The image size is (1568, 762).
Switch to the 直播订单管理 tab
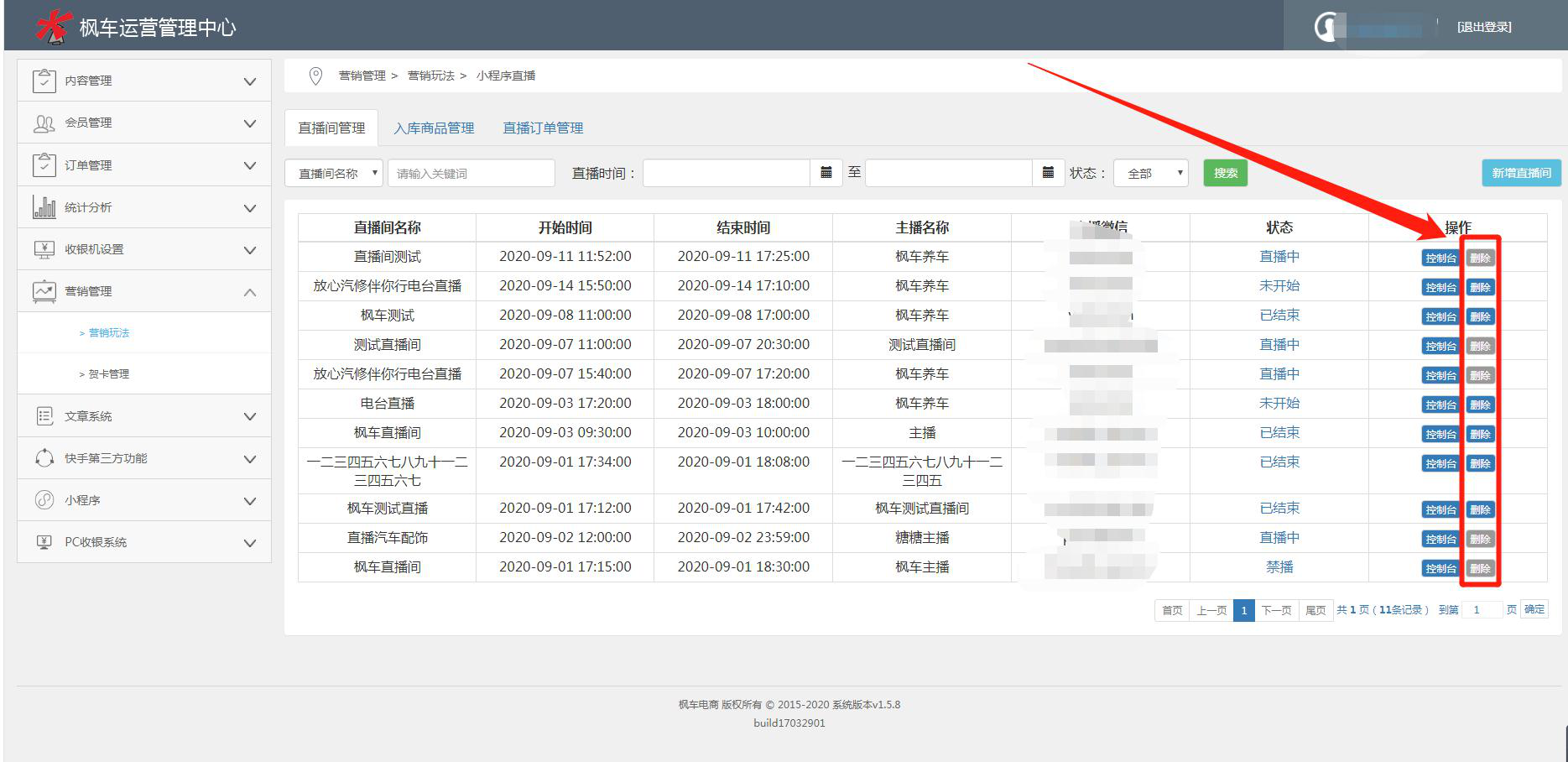pos(543,128)
